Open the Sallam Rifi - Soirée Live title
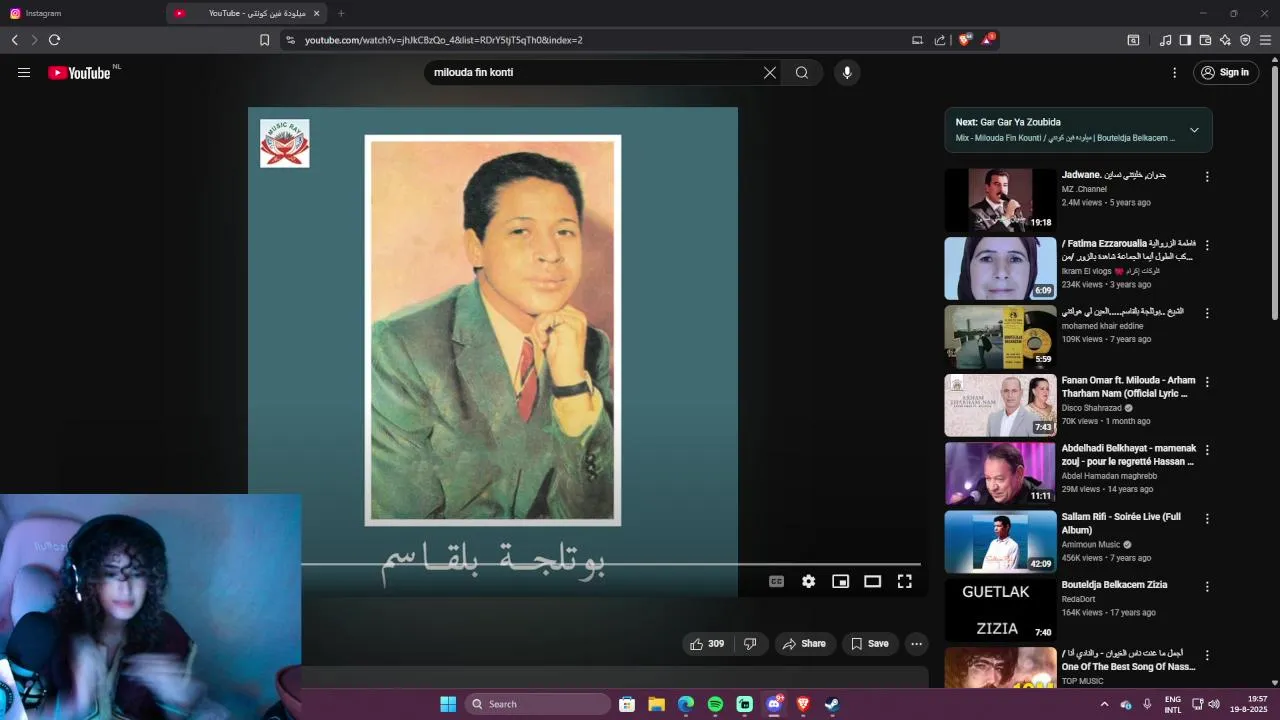The image size is (1280, 720). [1121, 523]
